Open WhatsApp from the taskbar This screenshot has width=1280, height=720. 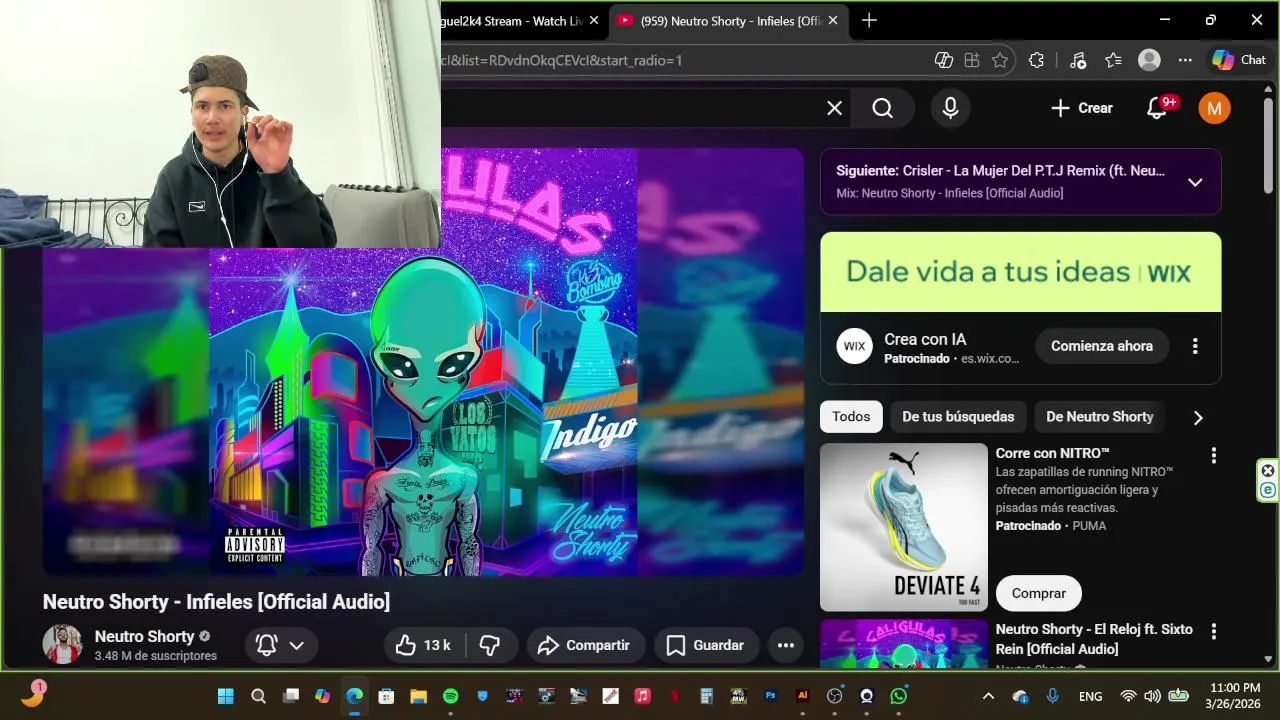click(x=898, y=696)
